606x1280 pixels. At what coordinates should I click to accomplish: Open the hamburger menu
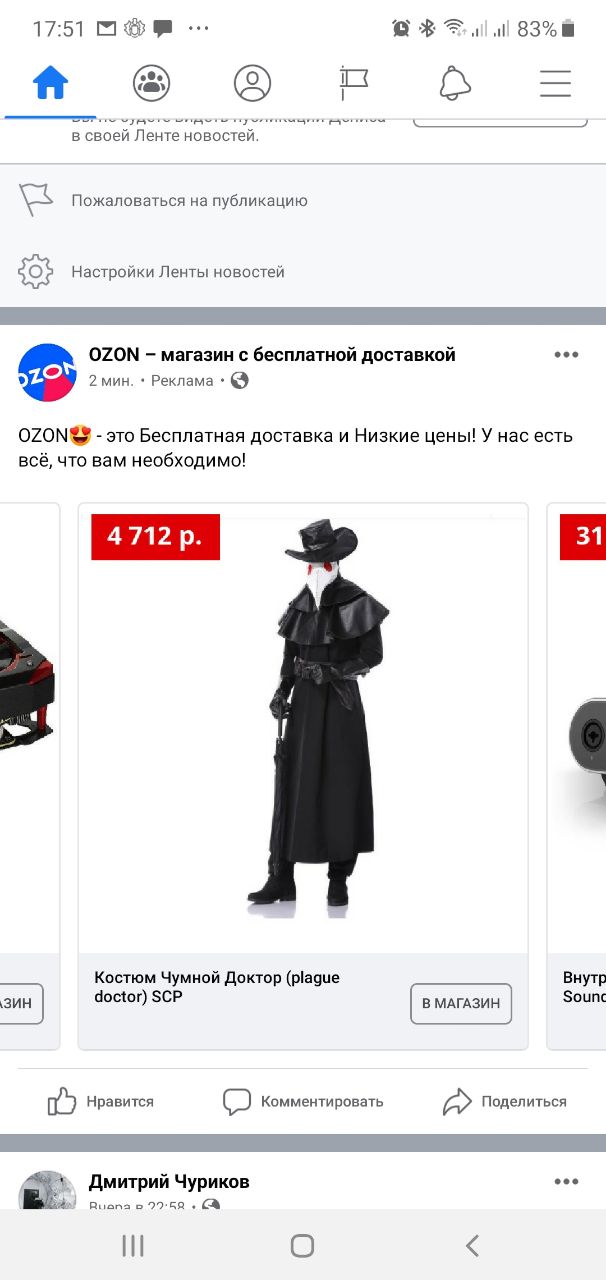(555, 83)
